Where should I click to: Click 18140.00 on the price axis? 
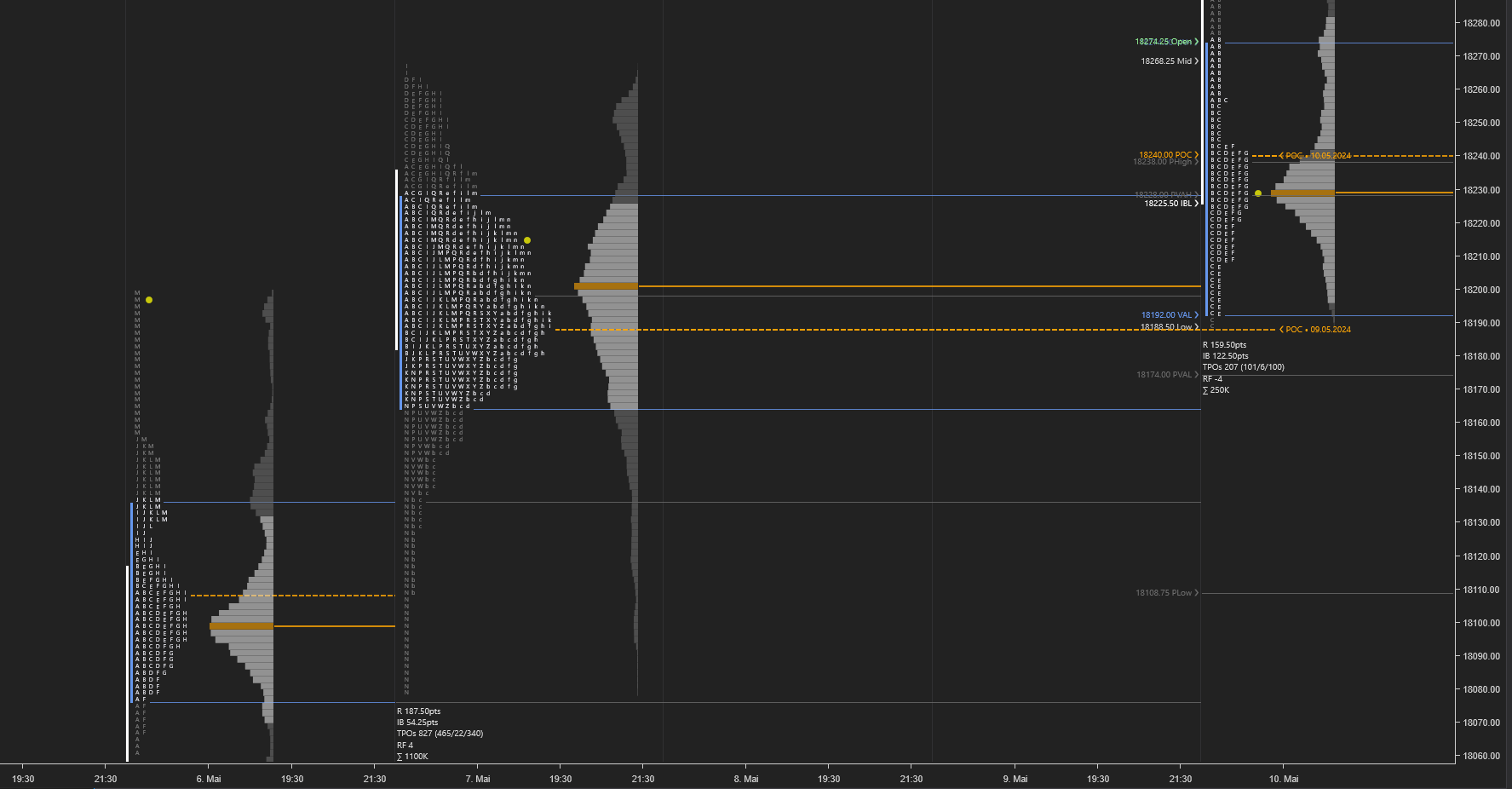point(1481,489)
